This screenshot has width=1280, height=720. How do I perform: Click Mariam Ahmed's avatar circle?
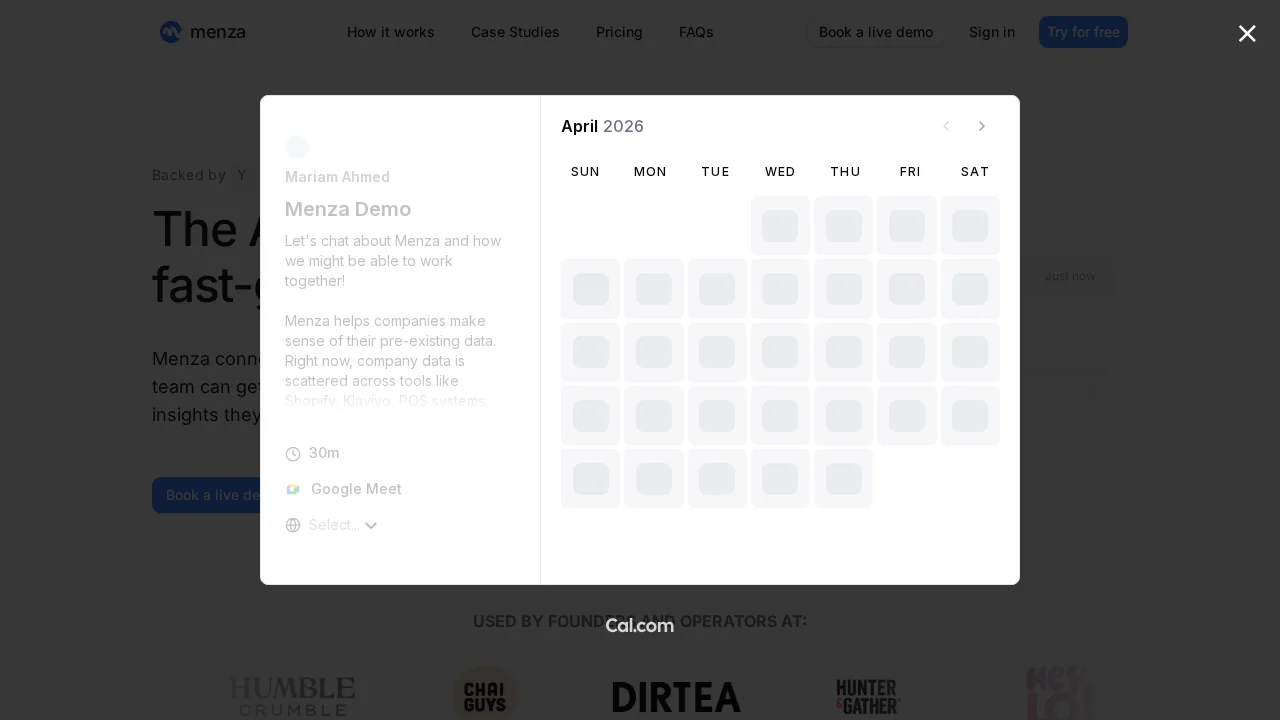click(x=297, y=147)
